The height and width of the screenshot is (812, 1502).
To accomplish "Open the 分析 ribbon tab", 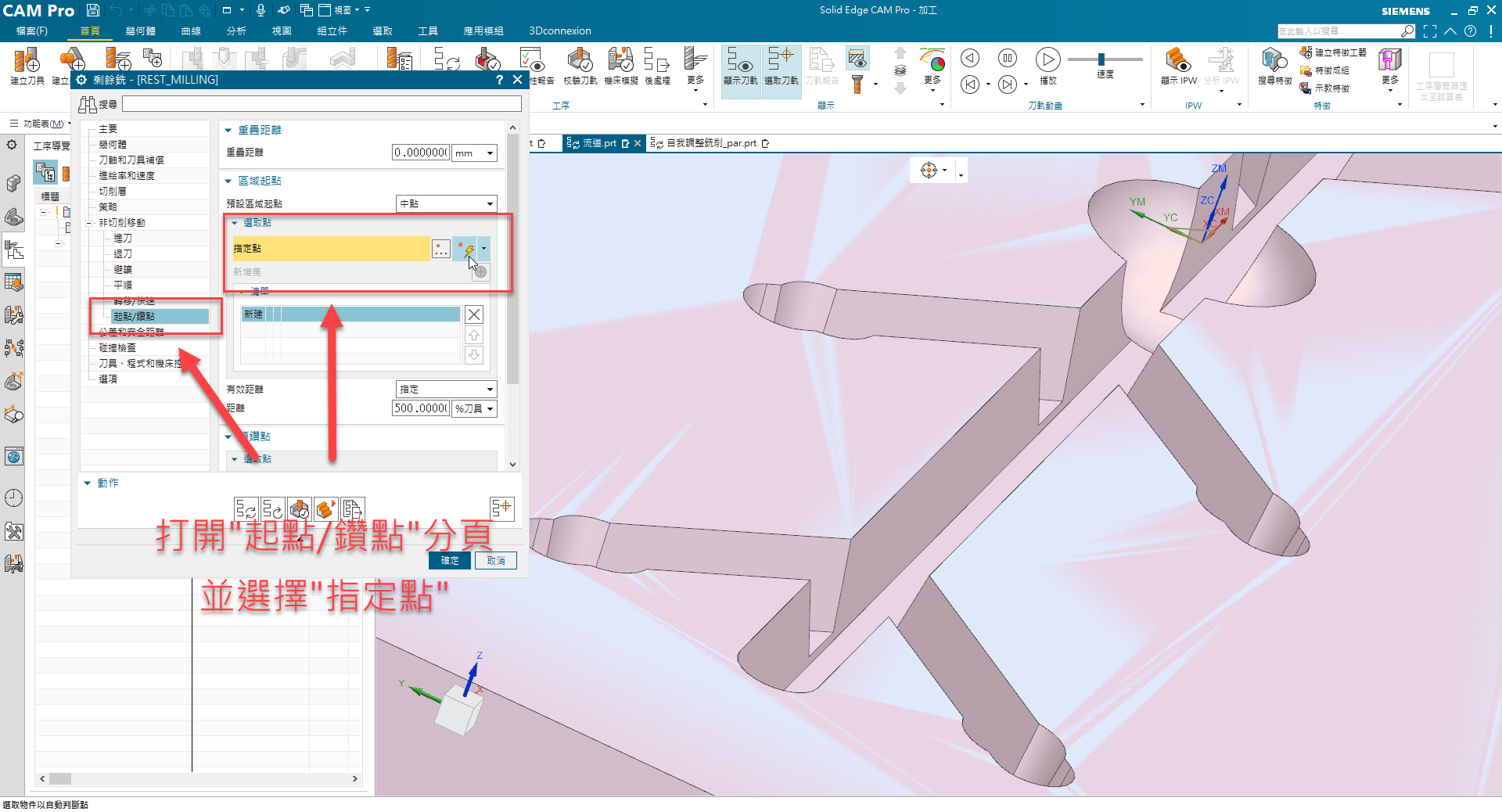I will (x=236, y=31).
